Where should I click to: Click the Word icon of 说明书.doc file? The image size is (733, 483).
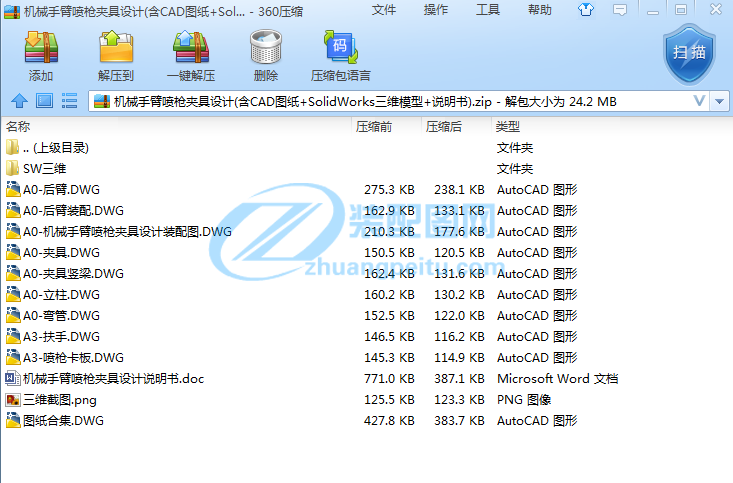(13, 378)
